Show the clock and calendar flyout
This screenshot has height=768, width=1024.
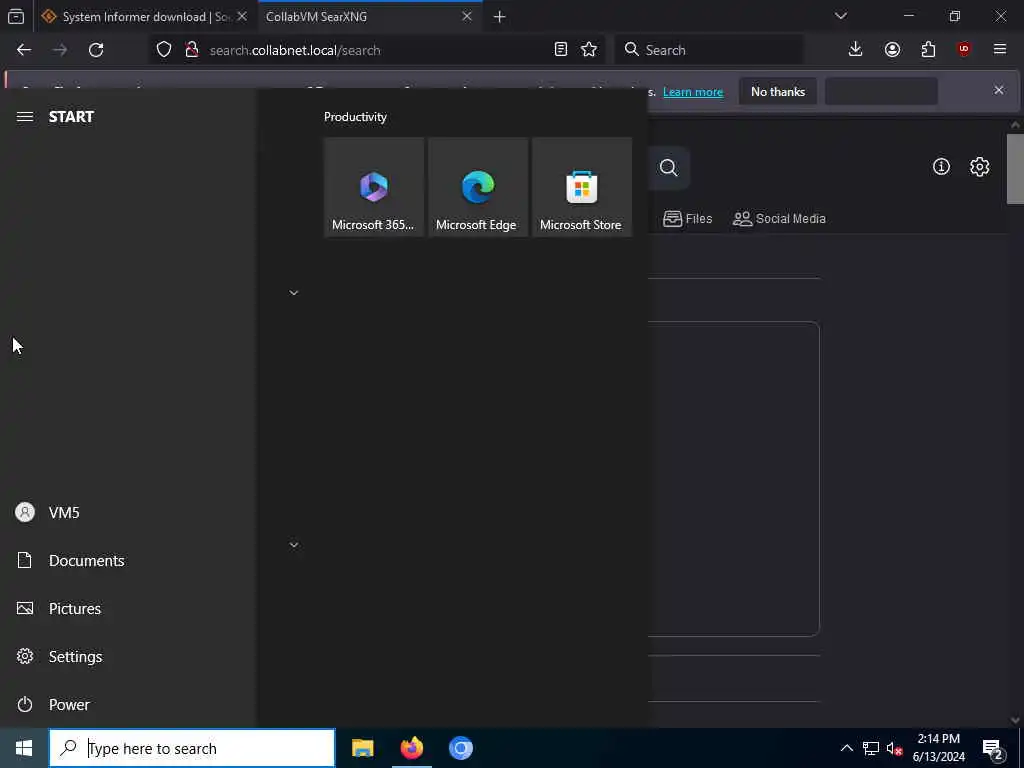[x=938, y=748]
